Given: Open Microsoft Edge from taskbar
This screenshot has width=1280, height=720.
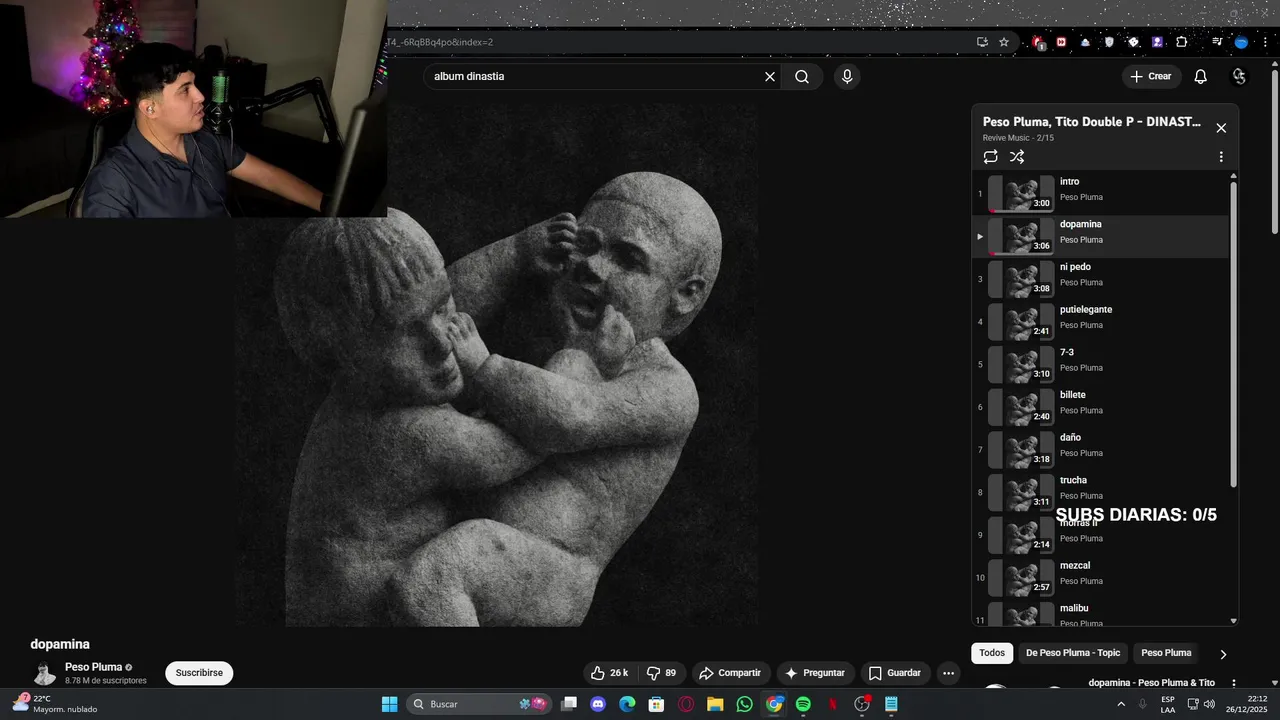Looking at the screenshot, I should point(627,704).
